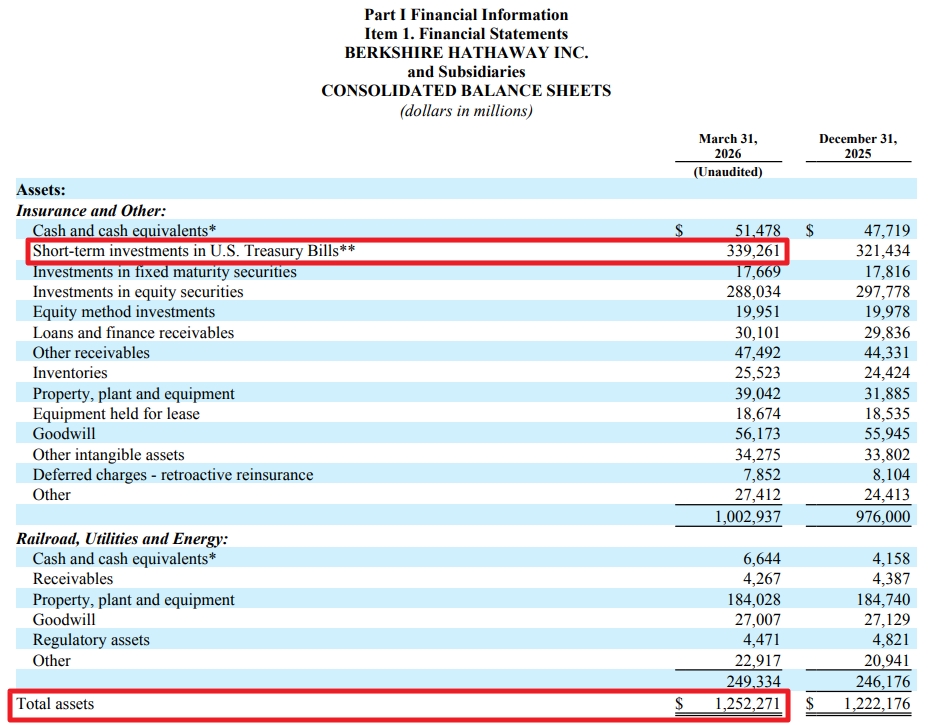
Task: Select the Deferred charges retroactive reinsurance row
Action: 466,474
